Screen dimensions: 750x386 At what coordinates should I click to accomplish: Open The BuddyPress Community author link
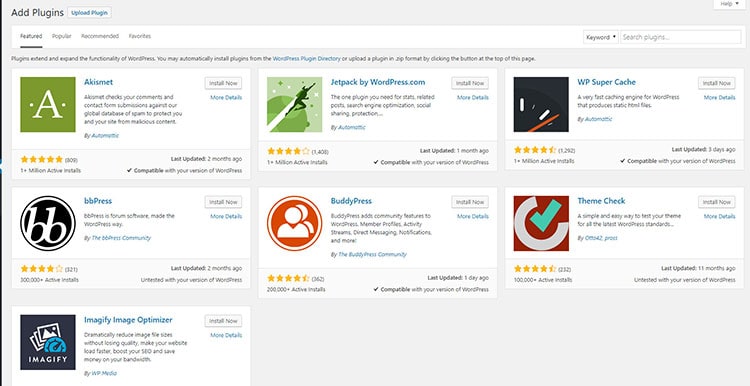tap(372, 254)
